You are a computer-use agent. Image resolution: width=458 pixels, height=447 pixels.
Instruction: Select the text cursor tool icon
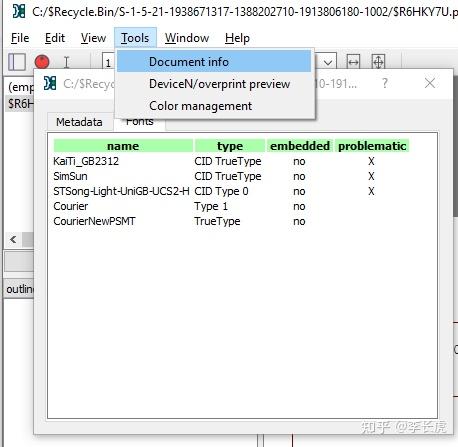66,62
